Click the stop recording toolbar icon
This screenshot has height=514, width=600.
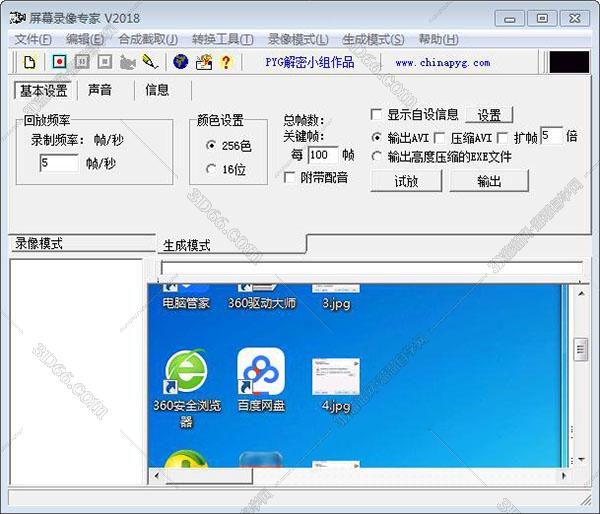[104, 62]
